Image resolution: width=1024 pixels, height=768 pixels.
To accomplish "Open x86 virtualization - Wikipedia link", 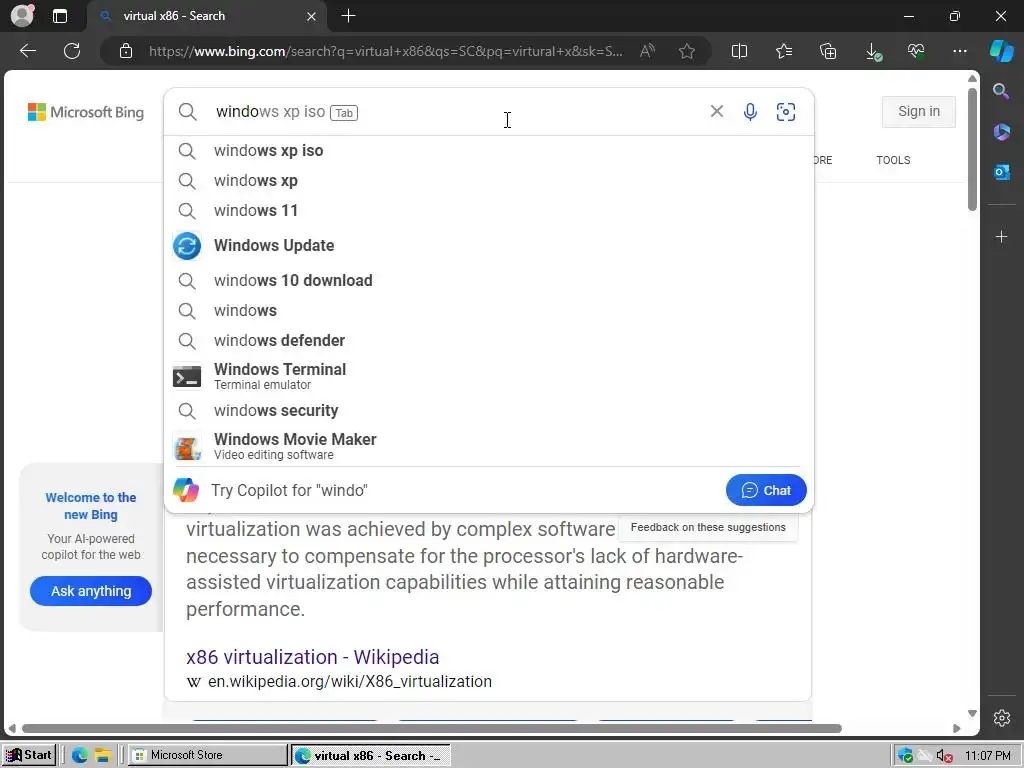I will 313,657.
